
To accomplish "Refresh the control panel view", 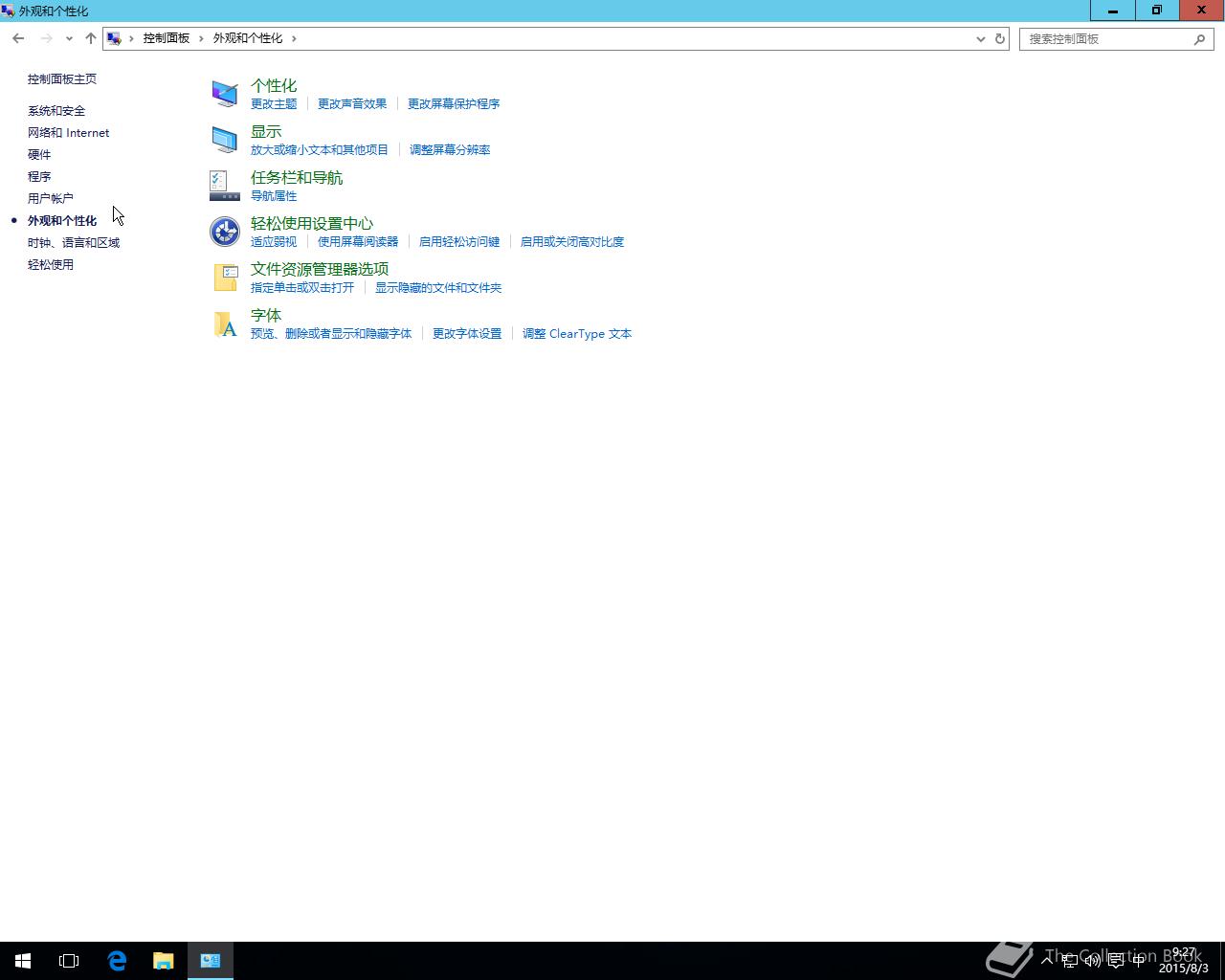I will pos(1000,38).
